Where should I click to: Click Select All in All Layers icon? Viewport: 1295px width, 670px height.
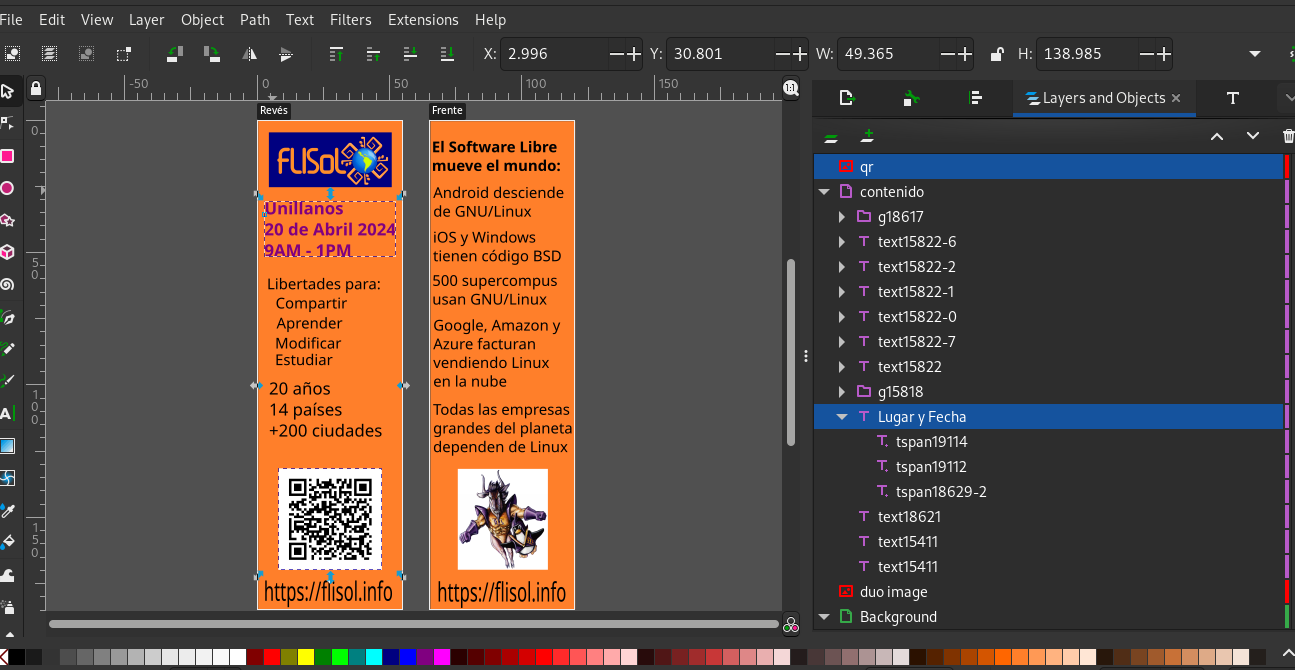pyautogui.click(x=50, y=54)
